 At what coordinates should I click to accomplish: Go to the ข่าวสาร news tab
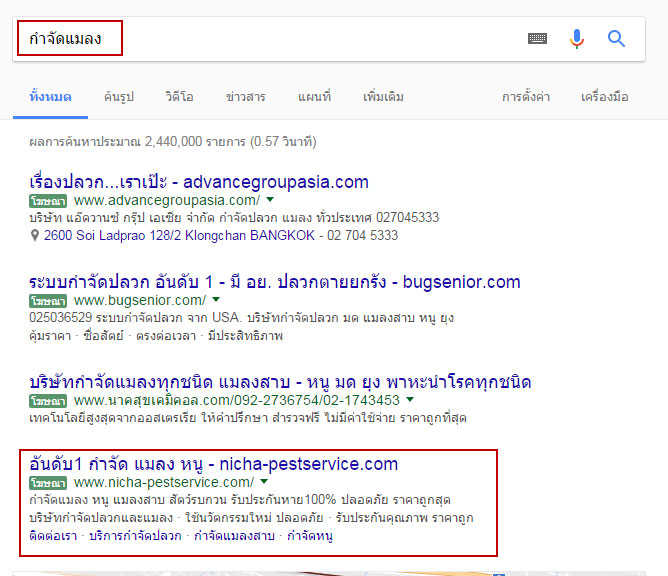245,97
